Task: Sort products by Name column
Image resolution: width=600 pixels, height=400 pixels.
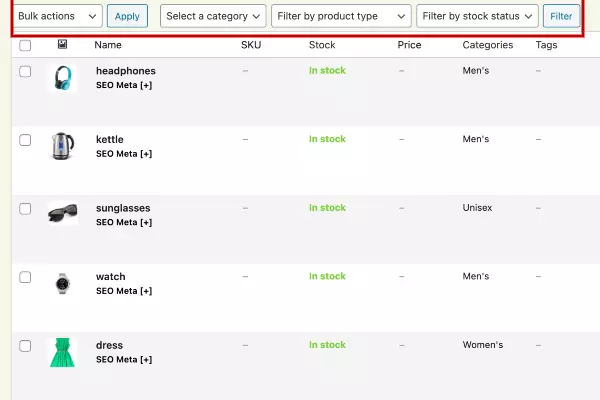Action: coord(108,45)
